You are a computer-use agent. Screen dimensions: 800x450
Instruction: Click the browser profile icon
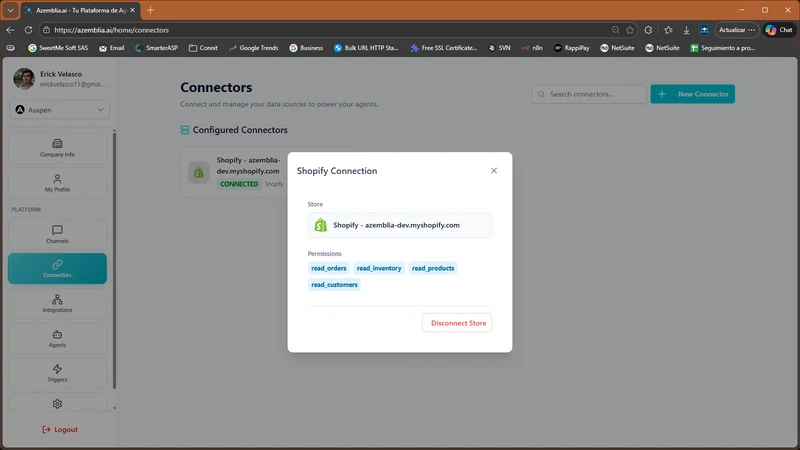pyautogui.click(x=704, y=30)
